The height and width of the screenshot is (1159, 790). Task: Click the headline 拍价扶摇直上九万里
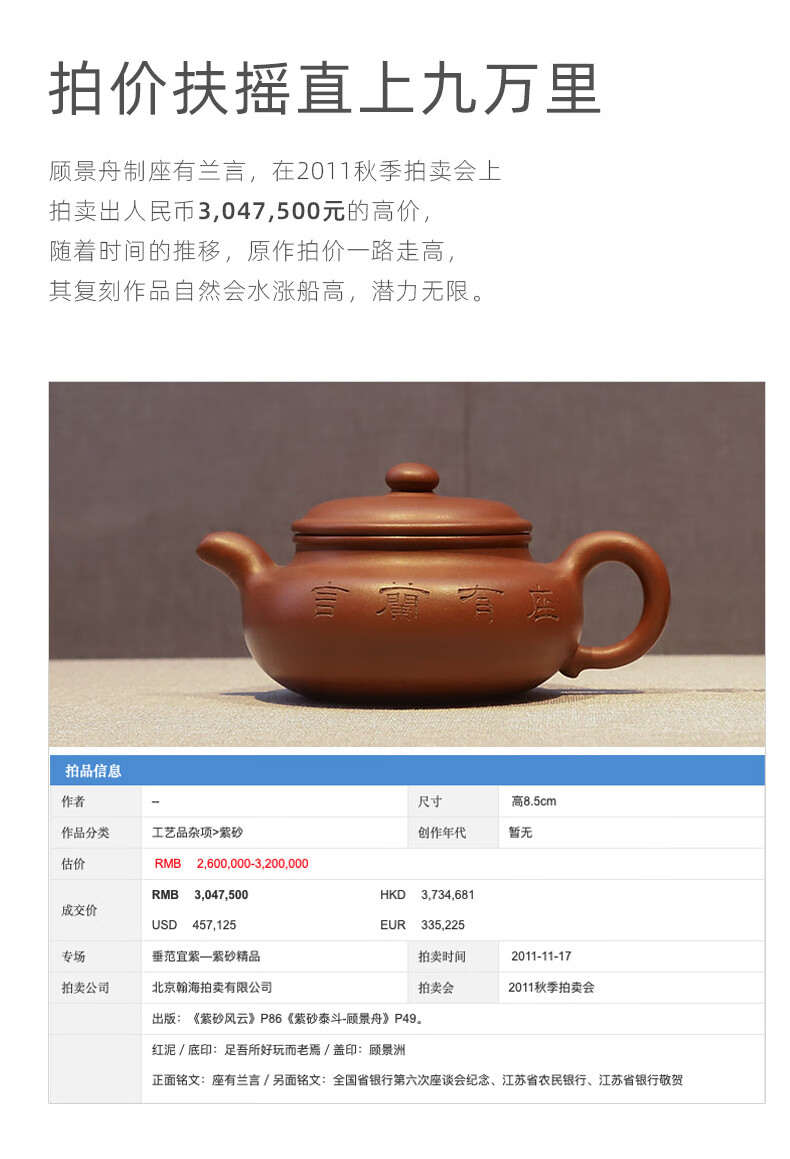[x=325, y=89]
